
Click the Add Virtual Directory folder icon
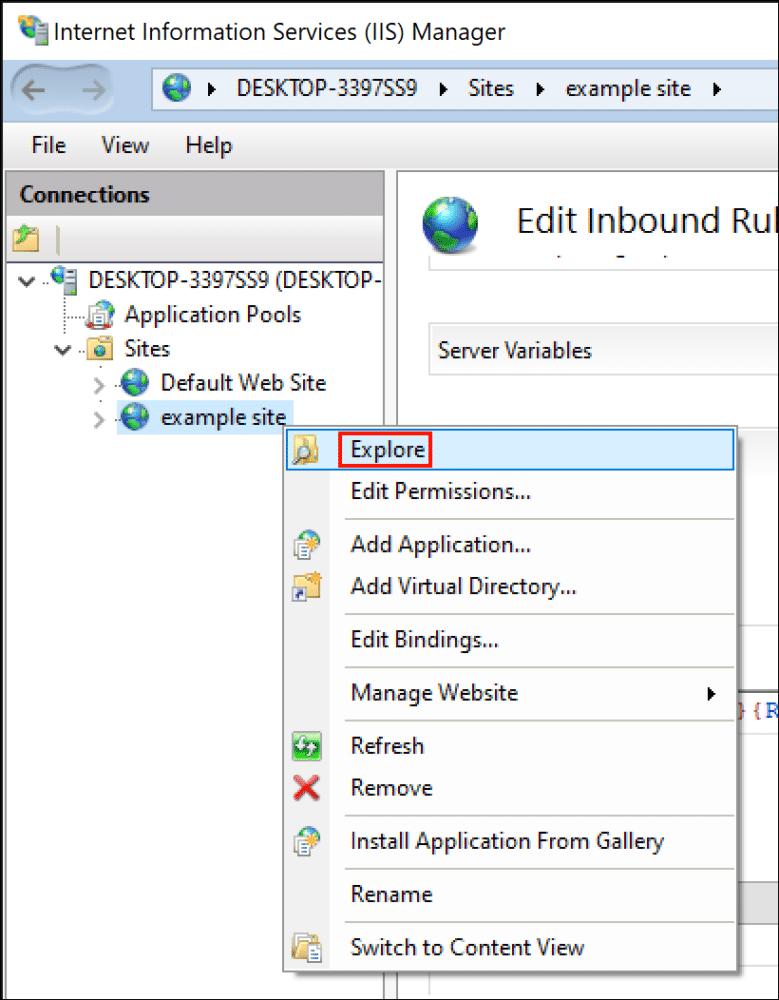click(x=309, y=586)
